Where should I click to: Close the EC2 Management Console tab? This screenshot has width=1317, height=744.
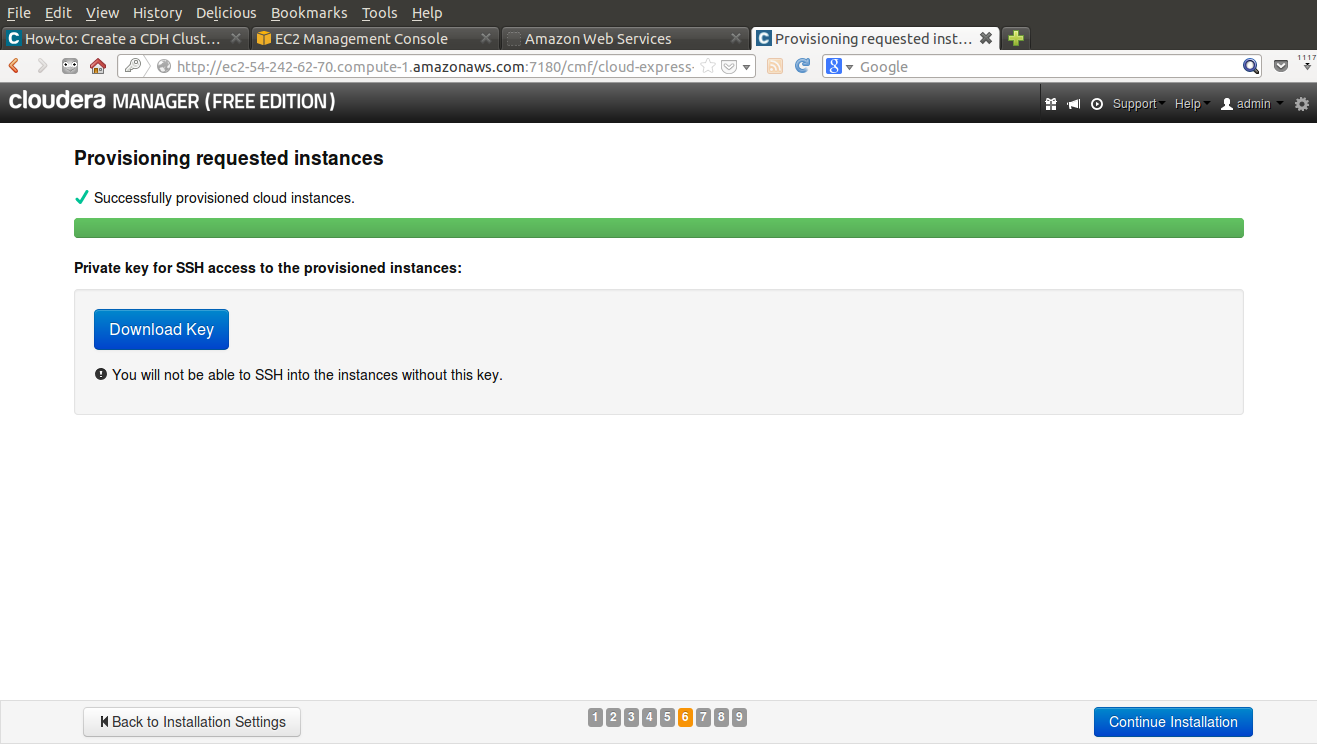click(x=486, y=38)
